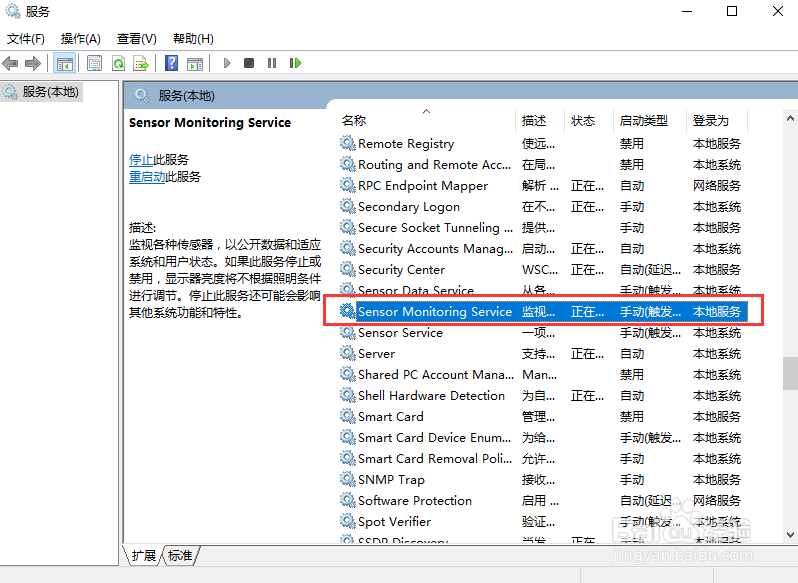Click the gear icon of RPC Endpoint Mapper

[348, 185]
